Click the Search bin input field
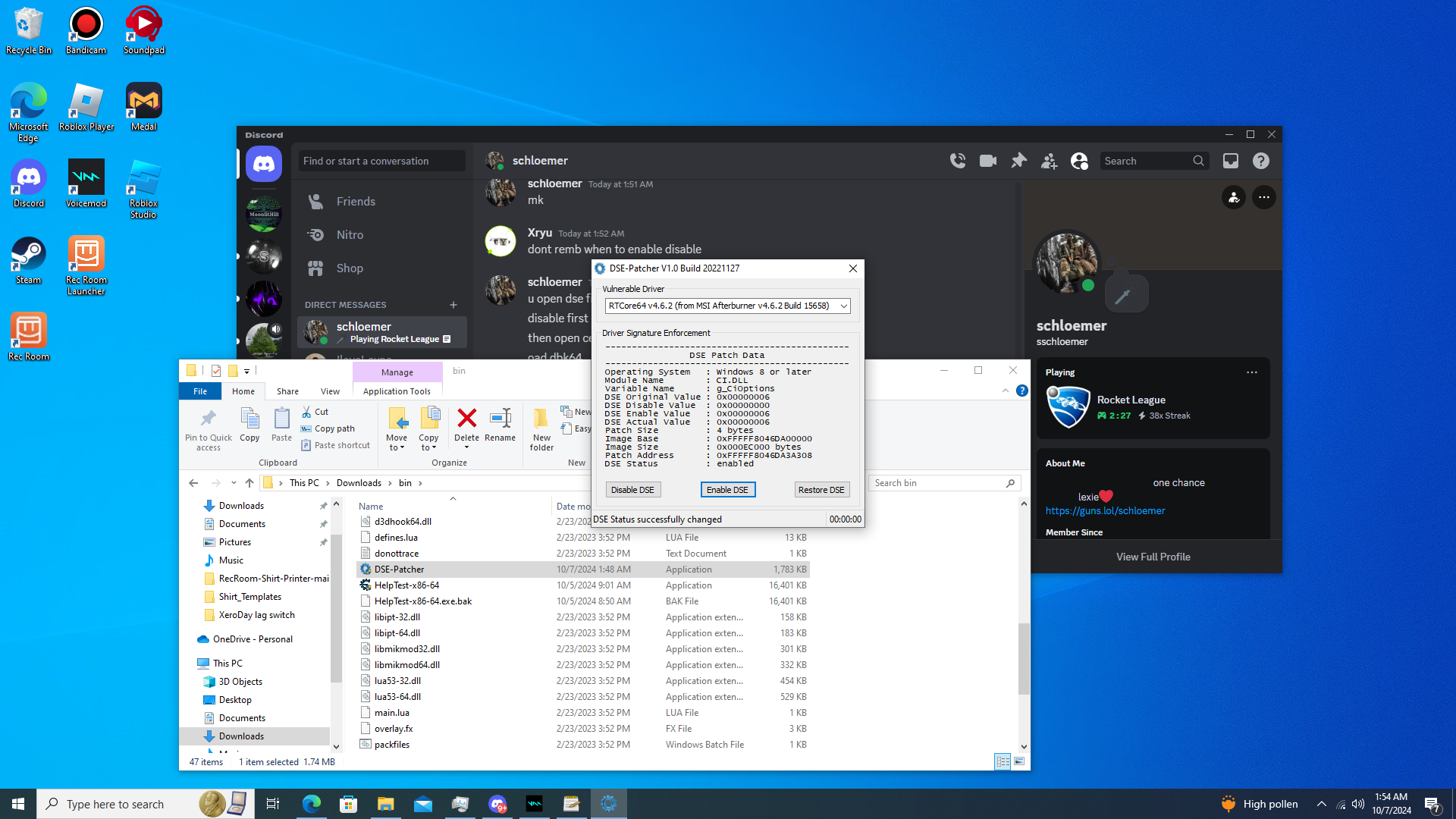The height and width of the screenshot is (819, 1456). click(x=937, y=483)
